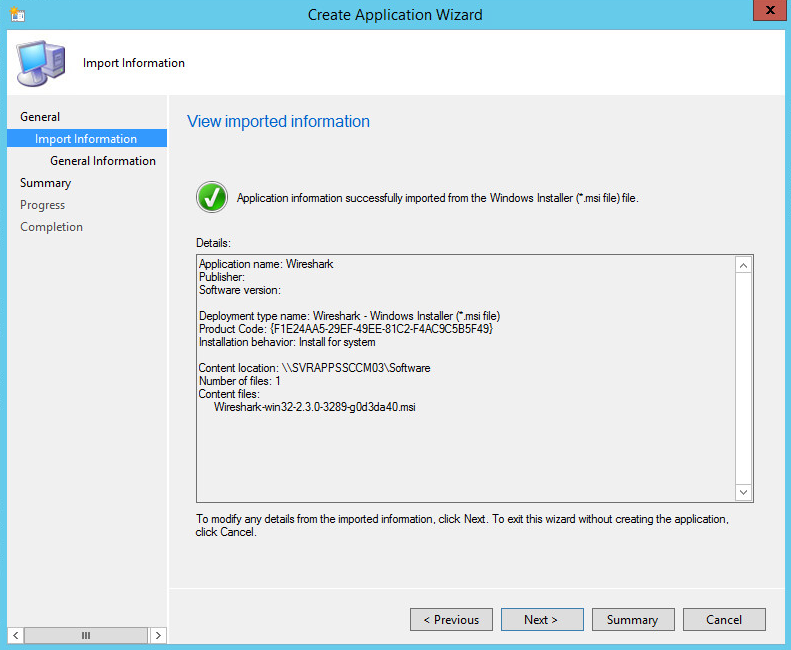791x650 pixels.
Task: Click the computer icon beside Import Information header
Action: (x=40, y=63)
